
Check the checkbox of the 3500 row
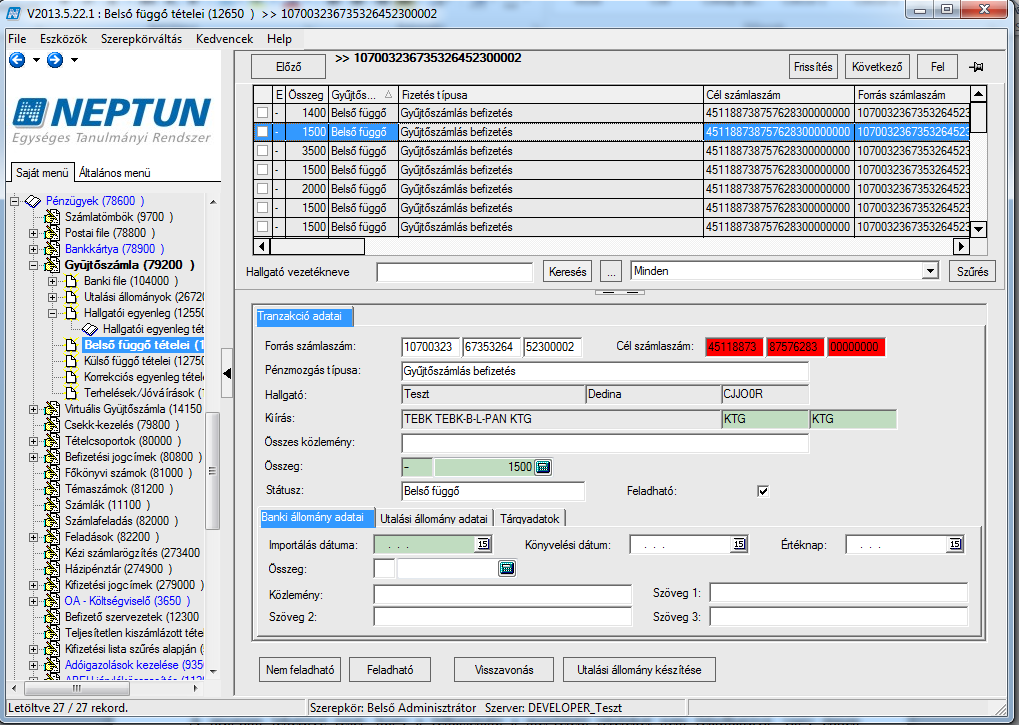coord(263,151)
